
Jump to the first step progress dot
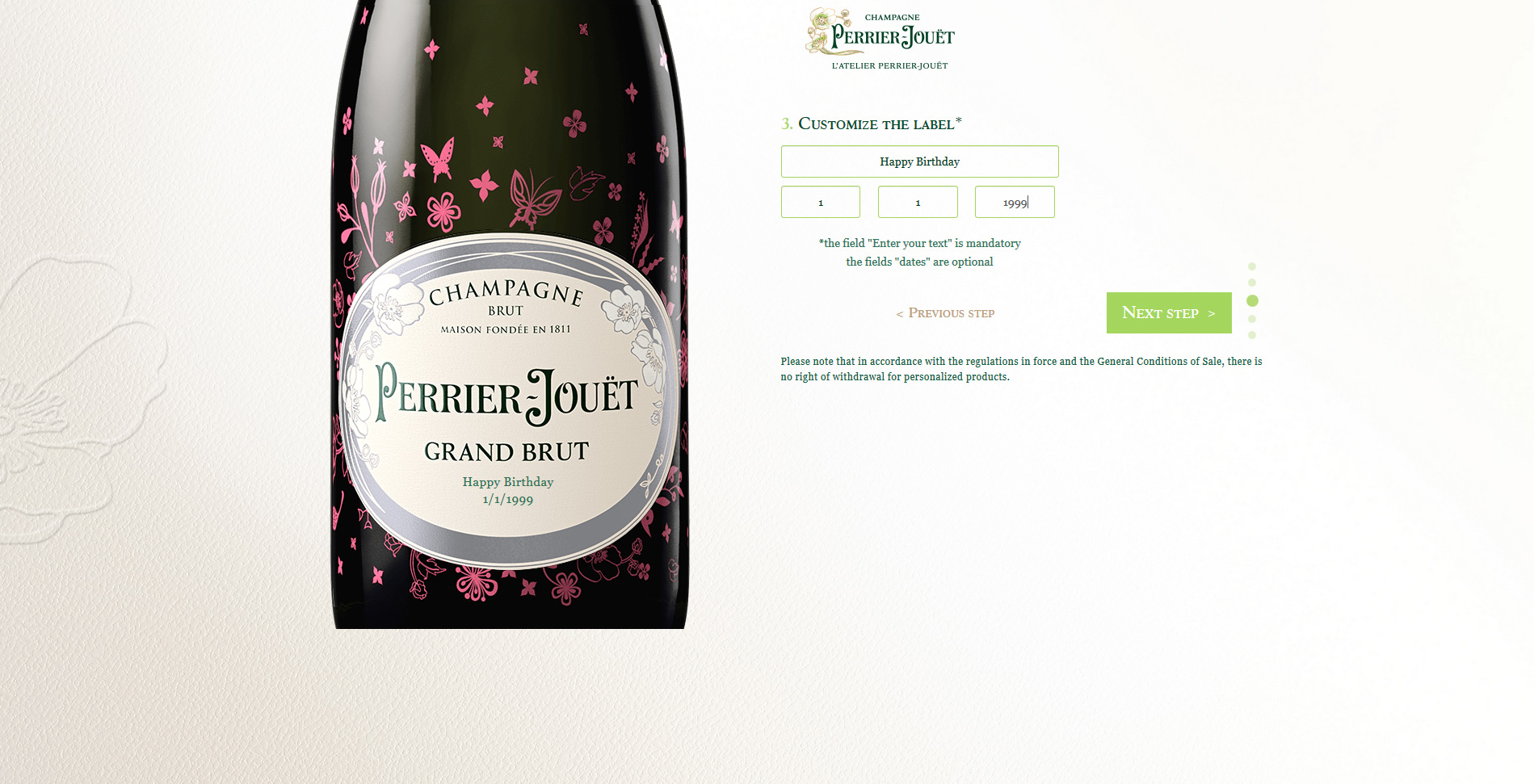pyautogui.click(x=1252, y=266)
